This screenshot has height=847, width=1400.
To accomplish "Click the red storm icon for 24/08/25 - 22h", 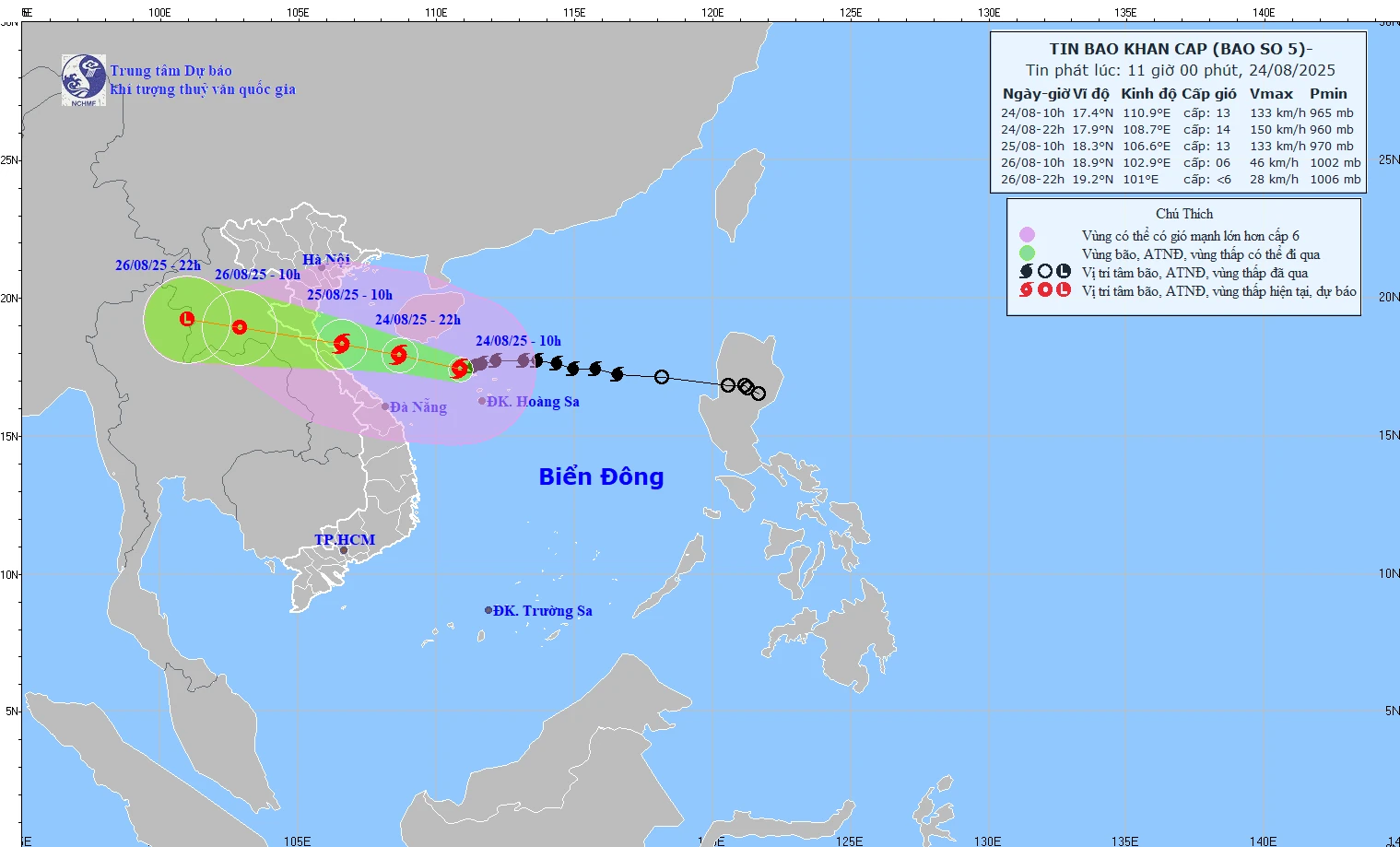I will (x=398, y=354).
